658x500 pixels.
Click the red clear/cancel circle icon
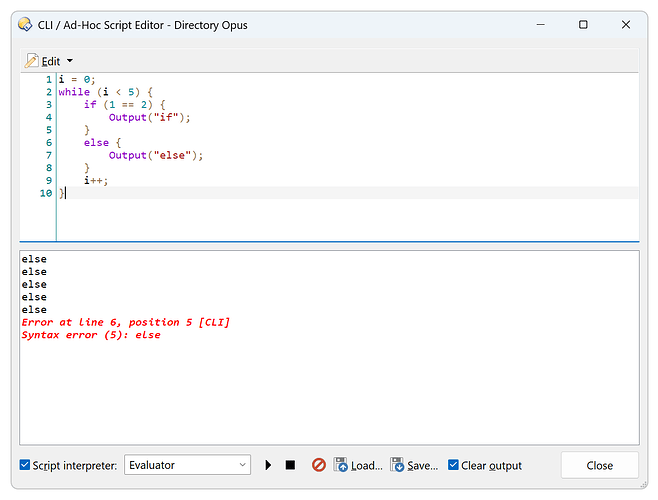tap(319, 465)
